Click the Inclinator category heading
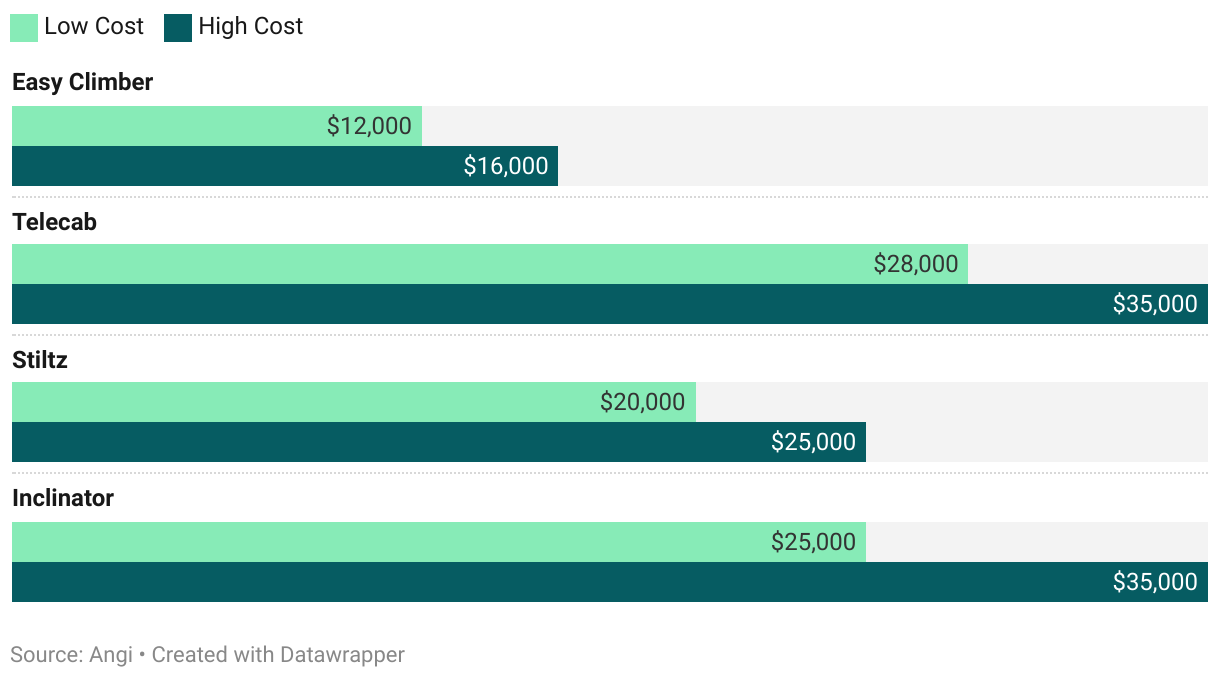 (63, 498)
